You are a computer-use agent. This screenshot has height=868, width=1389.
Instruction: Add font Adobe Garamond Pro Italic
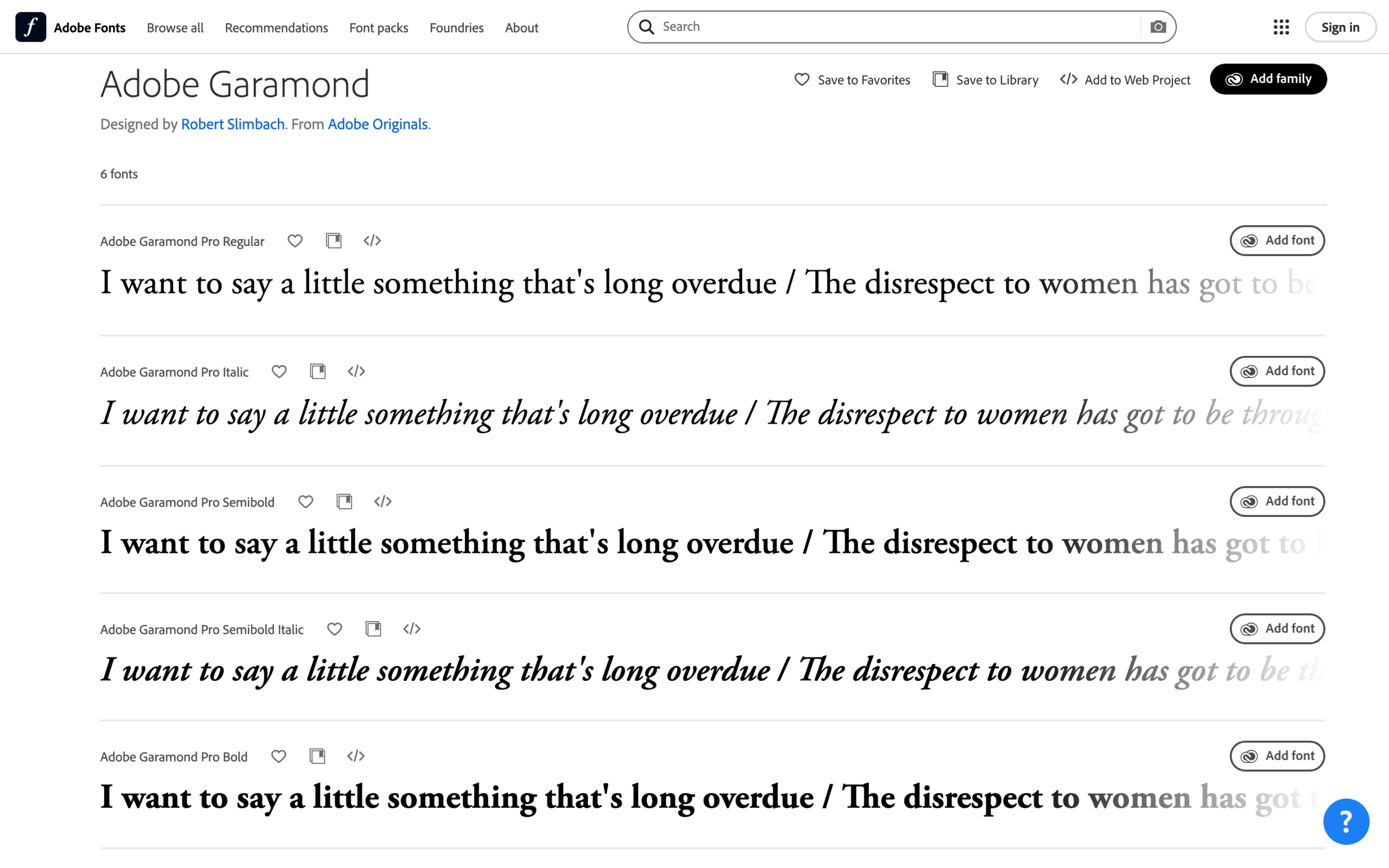pos(1277,372)
